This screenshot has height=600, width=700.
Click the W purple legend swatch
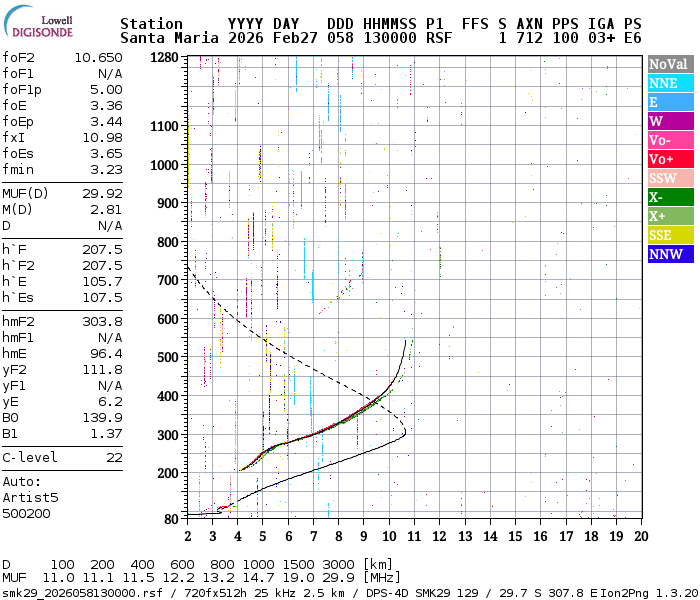click(x=667, y=121)
